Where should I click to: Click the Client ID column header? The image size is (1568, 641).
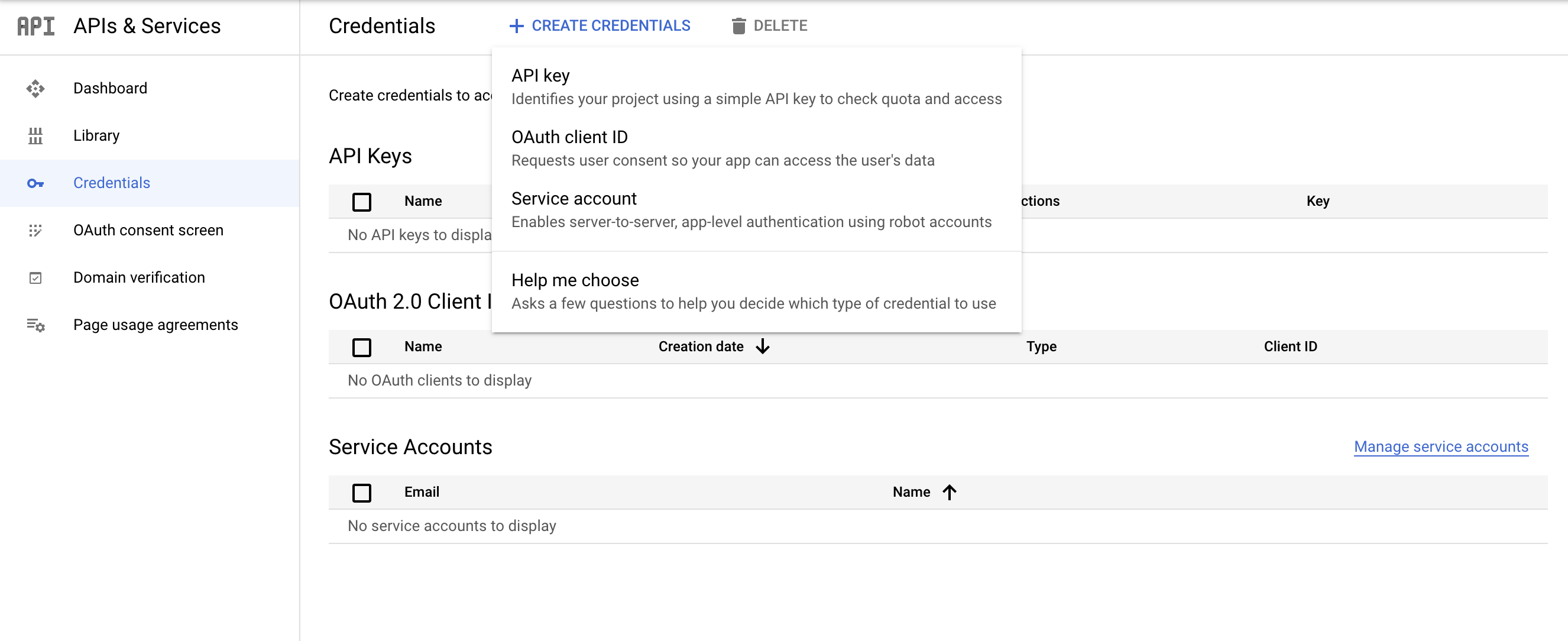[1290, 347]
